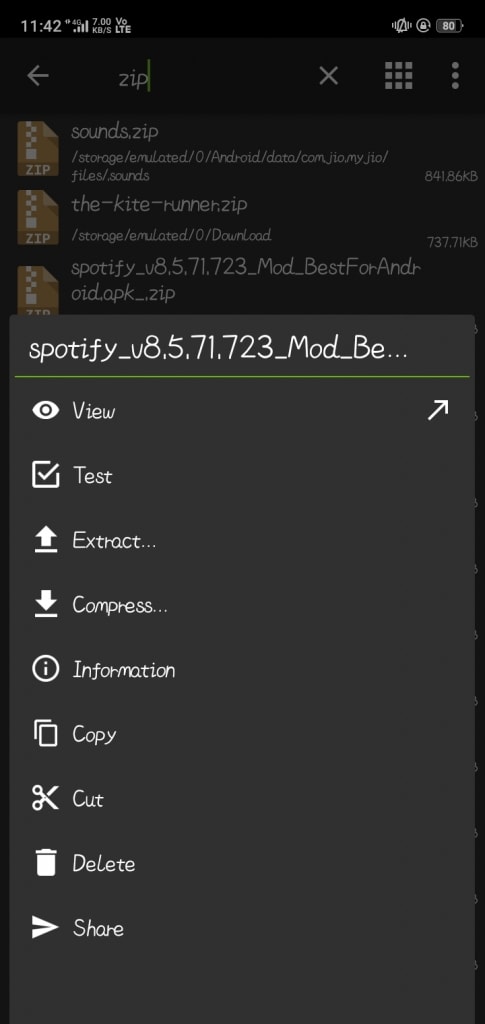Select the Information menu label
485x1024 pixels.
[123, 670]
